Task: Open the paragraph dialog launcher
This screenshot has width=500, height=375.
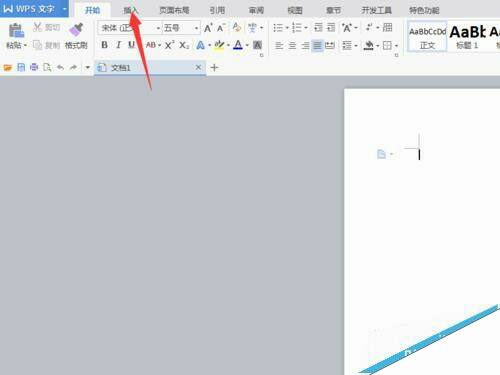Action: coord(396,55)
